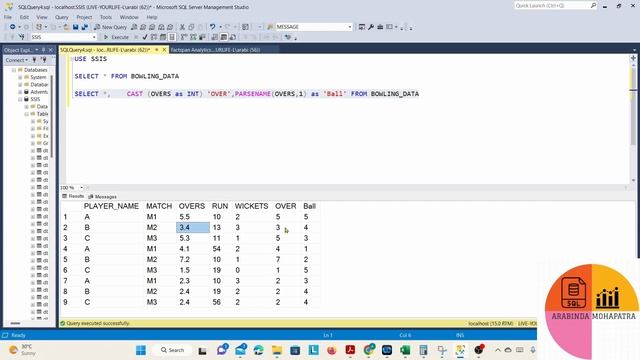
Task: Open the File menu
Action: pyautogui.click(x=8, y=17)
